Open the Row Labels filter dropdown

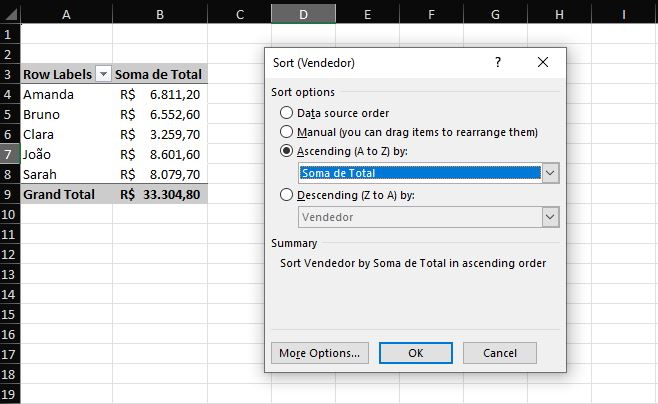(x=102, y=75)
